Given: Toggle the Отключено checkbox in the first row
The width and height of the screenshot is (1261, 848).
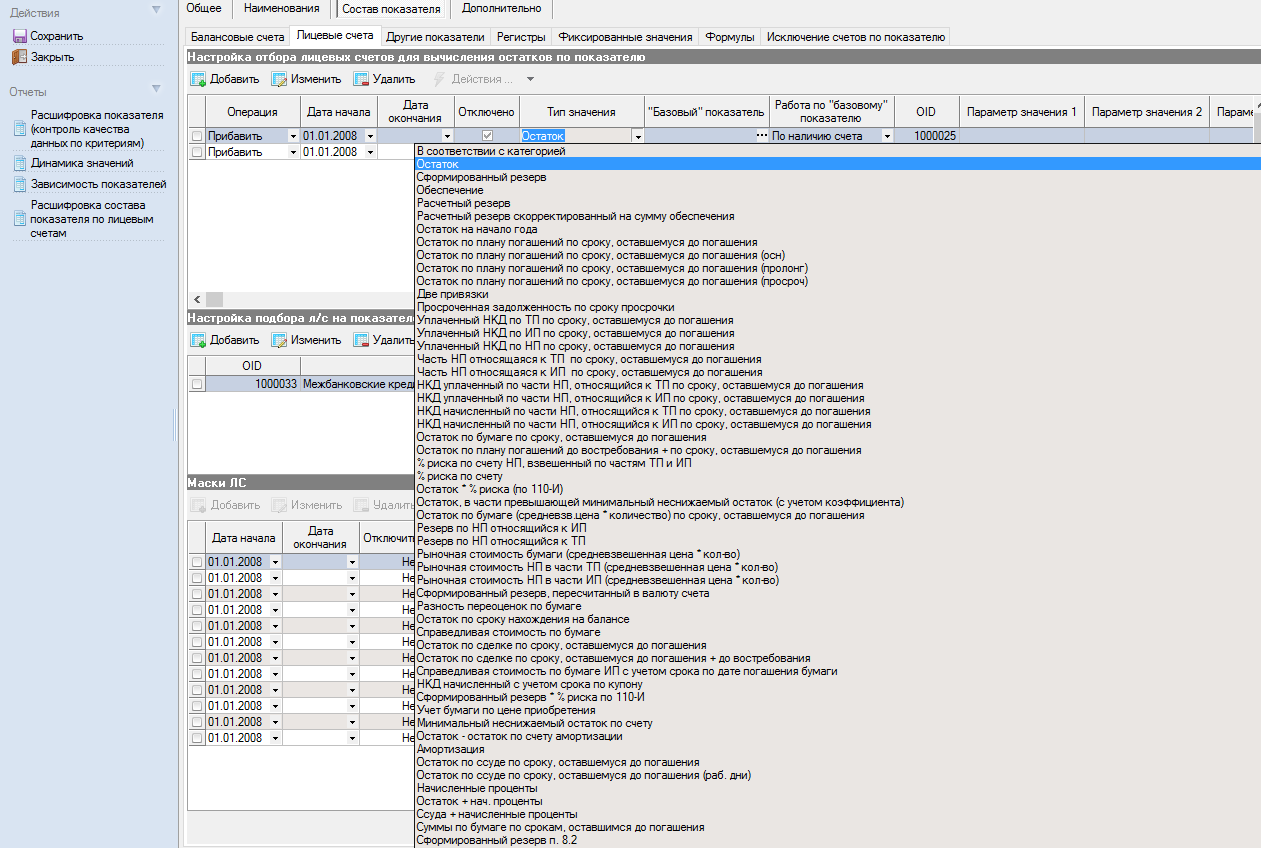Looking at the screenshot, I should 487,135.
